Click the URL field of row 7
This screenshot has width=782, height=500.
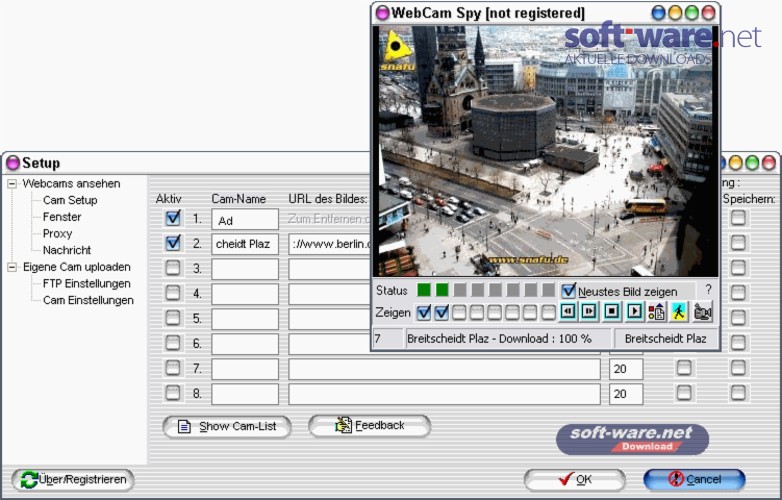[444, 369]
